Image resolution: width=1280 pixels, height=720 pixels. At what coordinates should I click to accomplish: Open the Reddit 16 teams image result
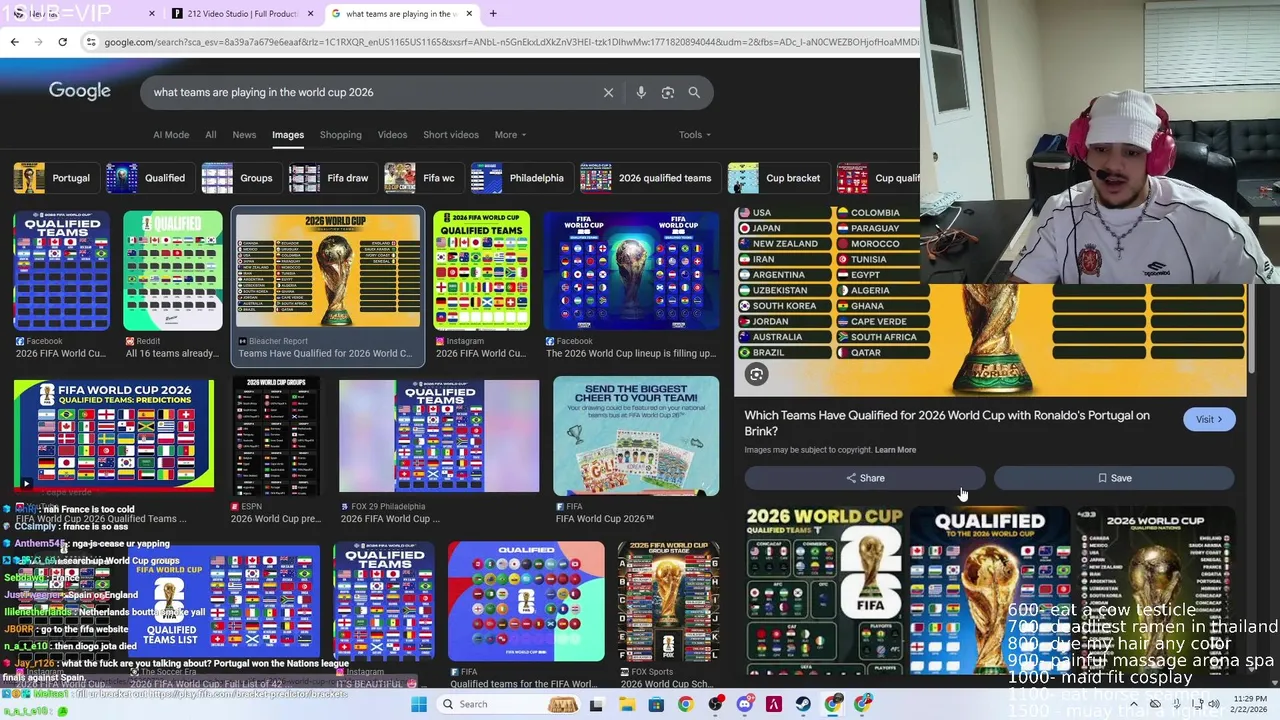pos(172,285)
